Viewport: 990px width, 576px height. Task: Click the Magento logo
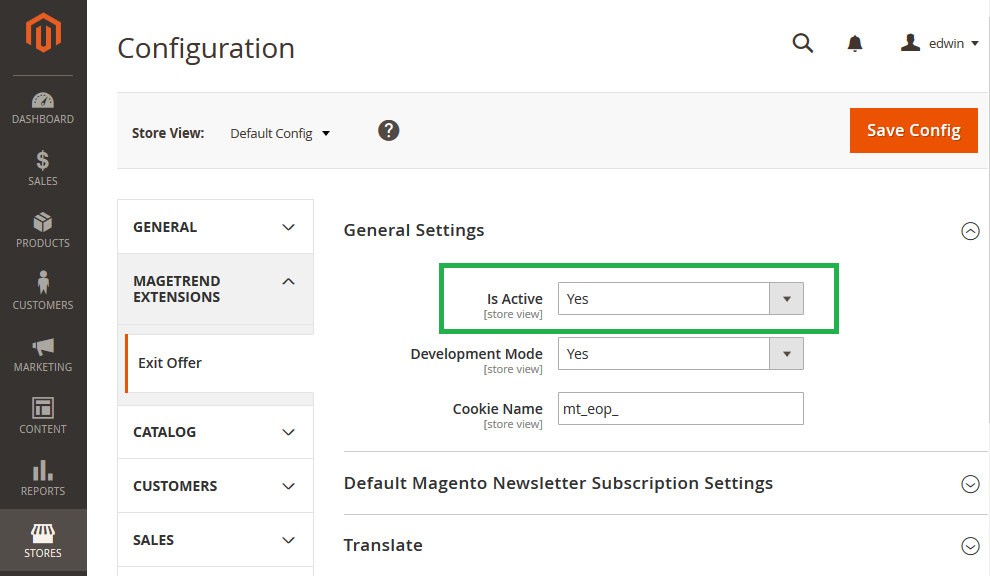pyautogui.click(x=43, y=33)
